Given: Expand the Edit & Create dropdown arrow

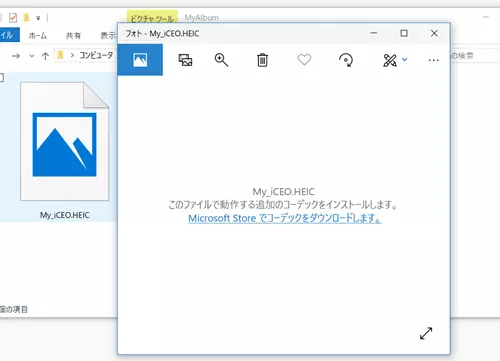Looking at the screenshot, I should (405, 60).
